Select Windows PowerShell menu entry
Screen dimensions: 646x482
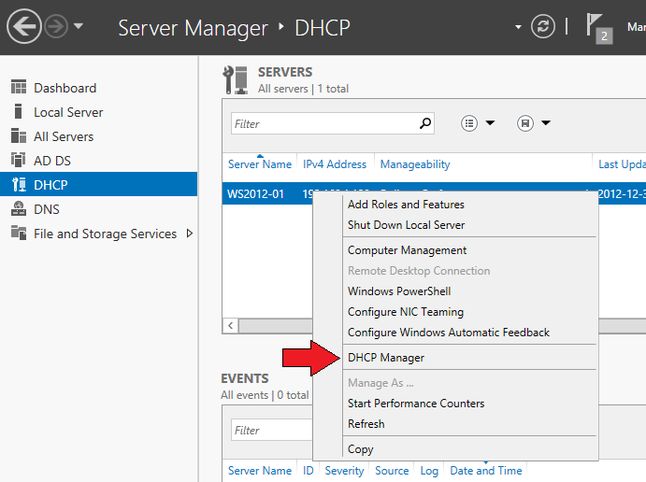click(x=399, y=291)
